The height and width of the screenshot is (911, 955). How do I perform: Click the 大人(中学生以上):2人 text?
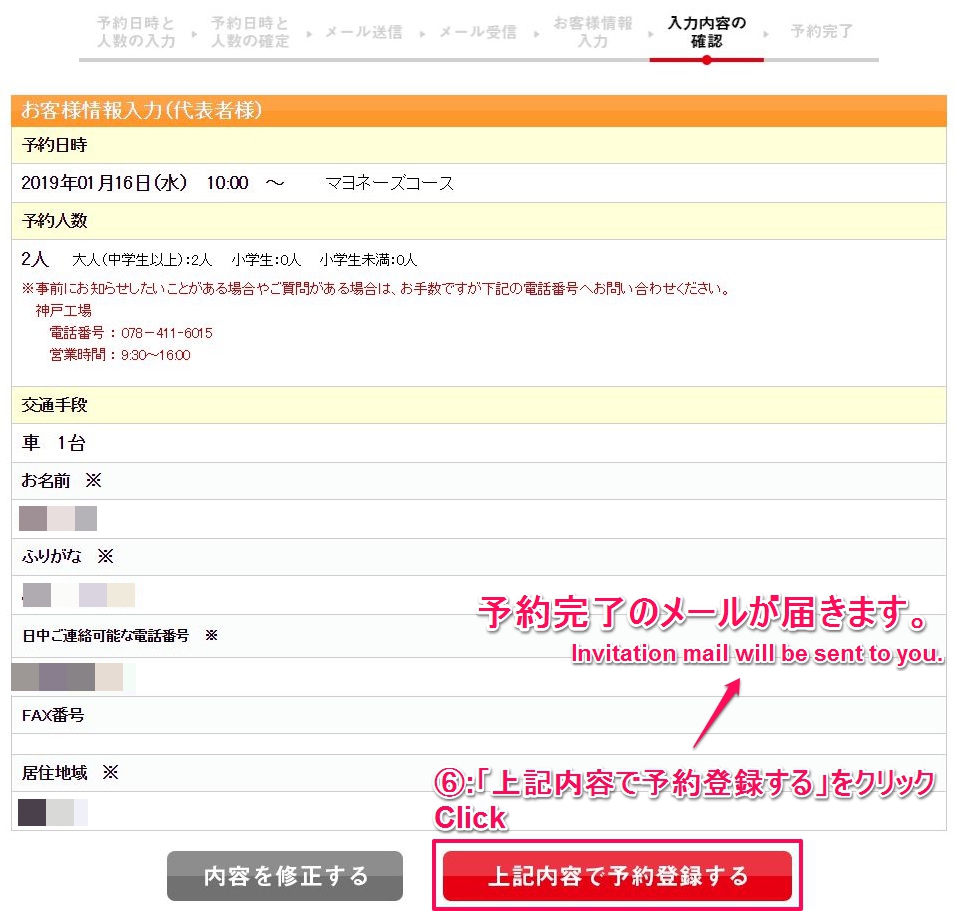tap(142, 260)
